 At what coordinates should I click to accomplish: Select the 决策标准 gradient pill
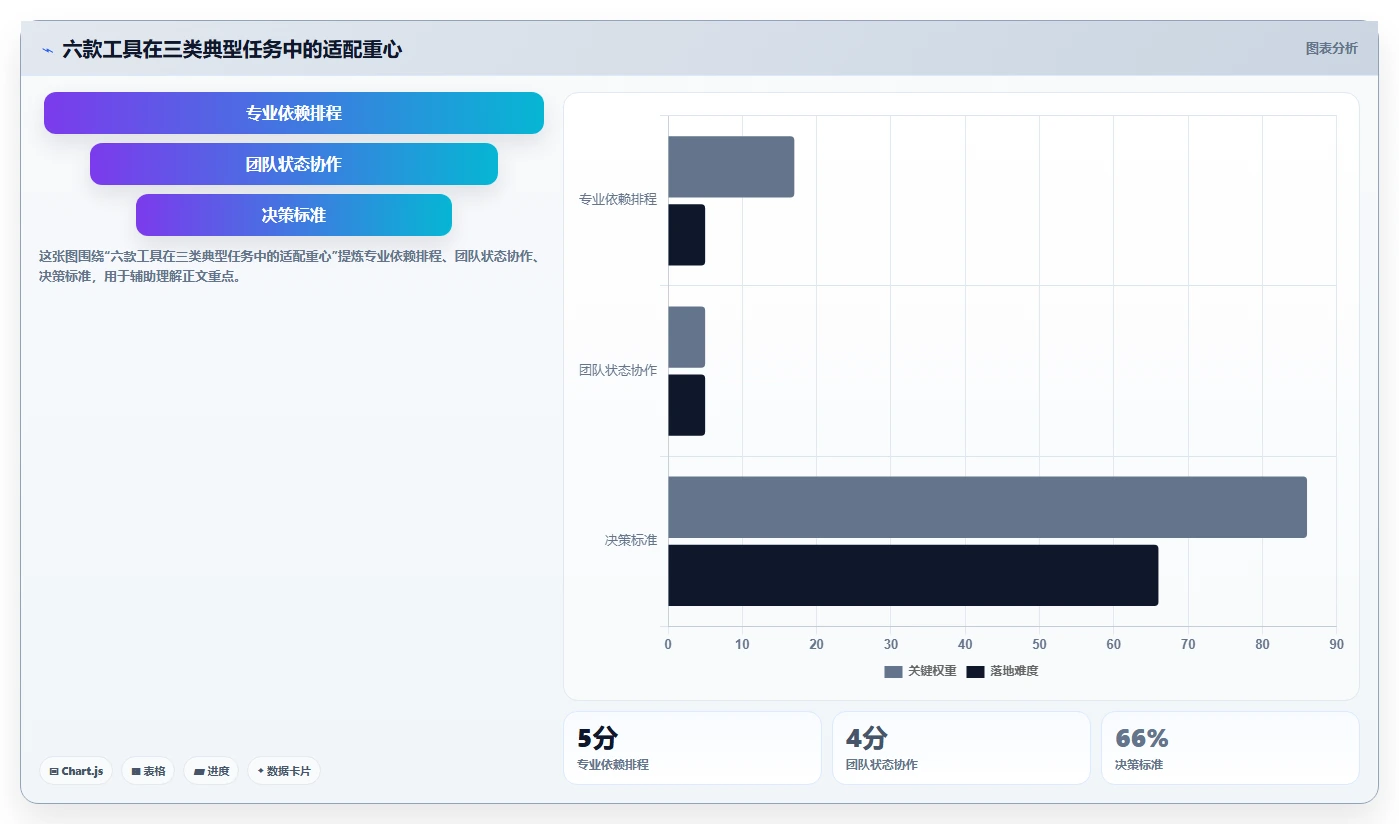[294, 215]
